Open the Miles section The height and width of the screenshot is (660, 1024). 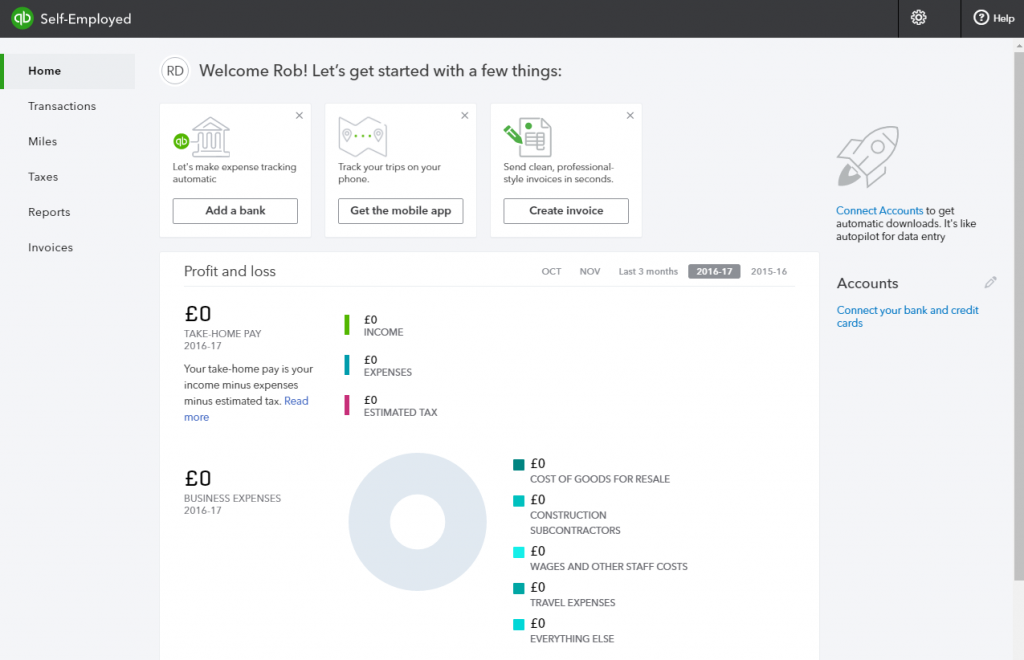point(42,142)
